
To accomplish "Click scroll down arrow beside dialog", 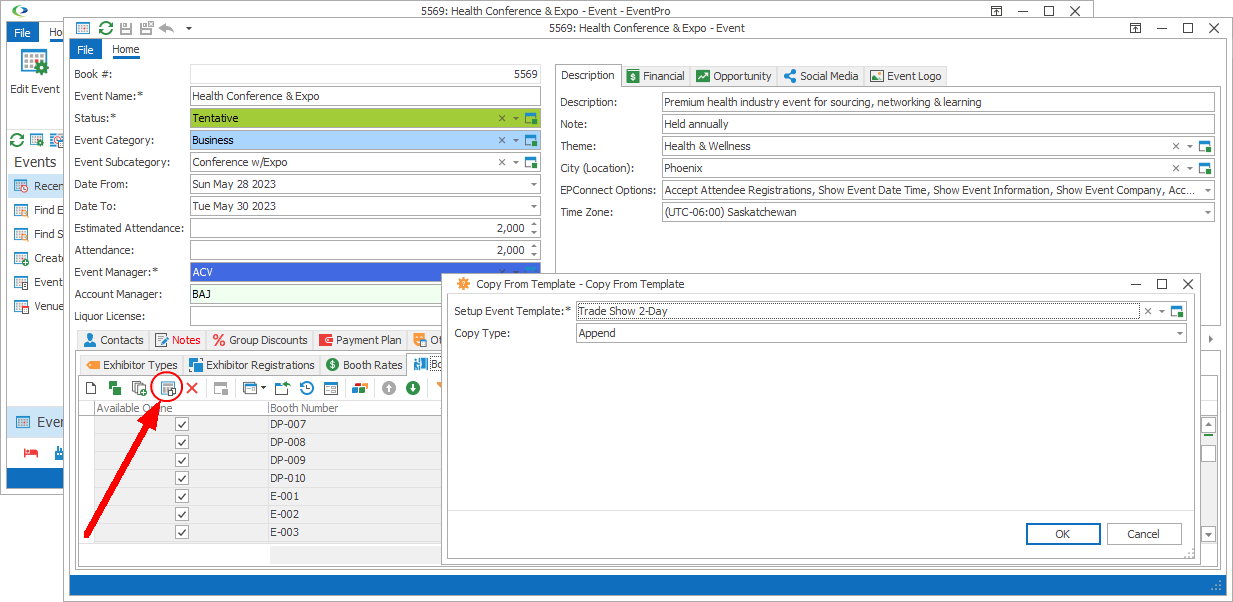I will [1208, 535].
